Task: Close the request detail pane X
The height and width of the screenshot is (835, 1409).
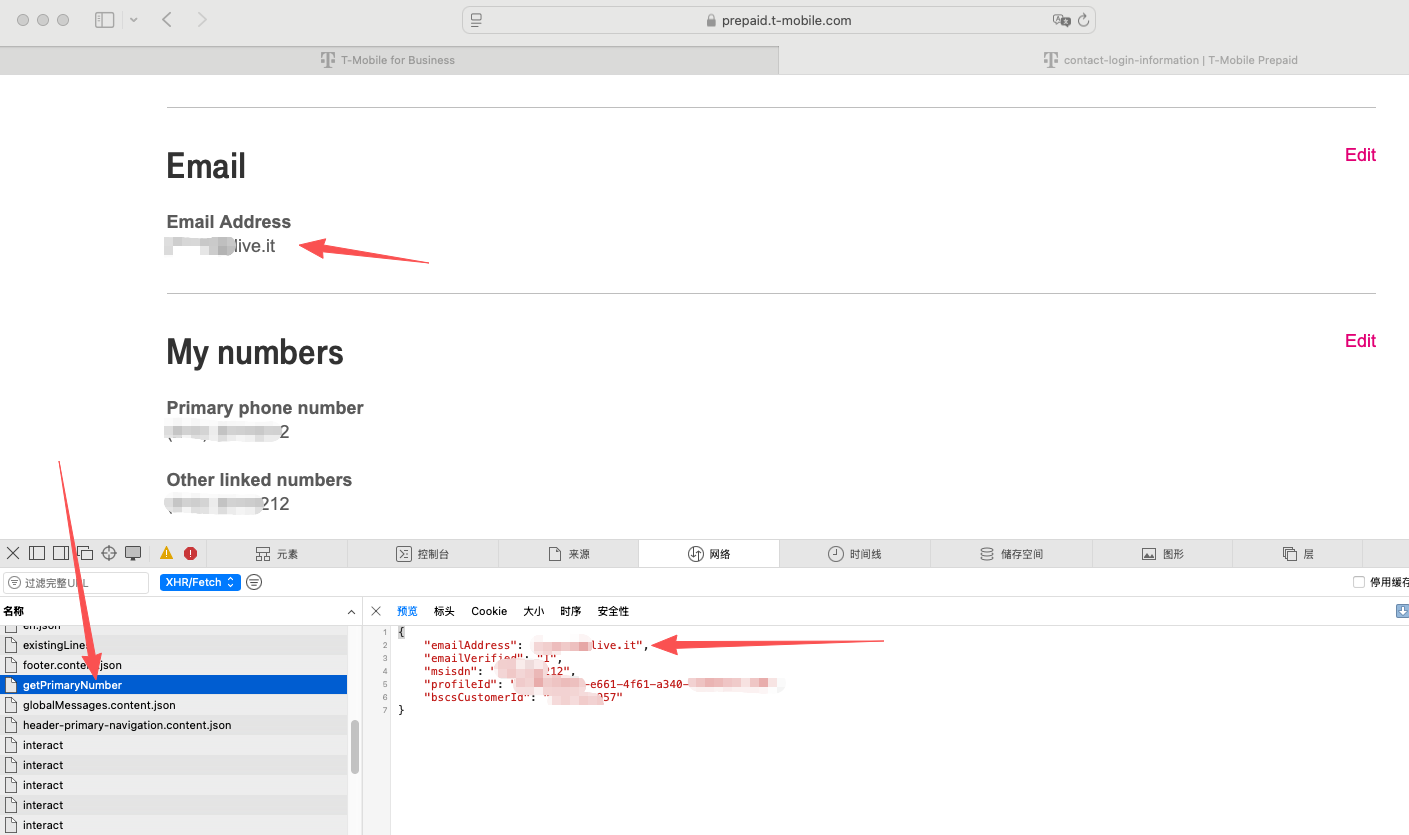Action: (x=376, y=611)
